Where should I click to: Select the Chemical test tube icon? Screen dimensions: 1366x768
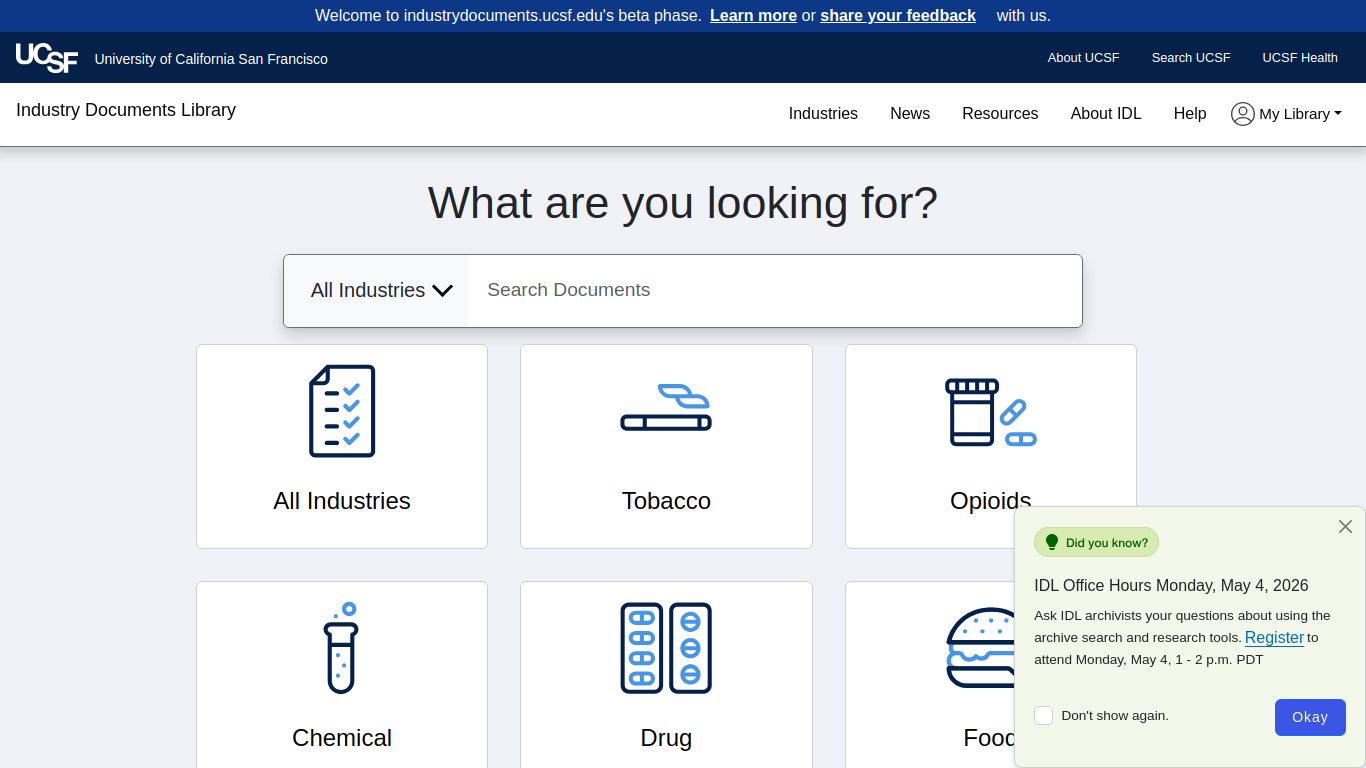tap(342, 648)
